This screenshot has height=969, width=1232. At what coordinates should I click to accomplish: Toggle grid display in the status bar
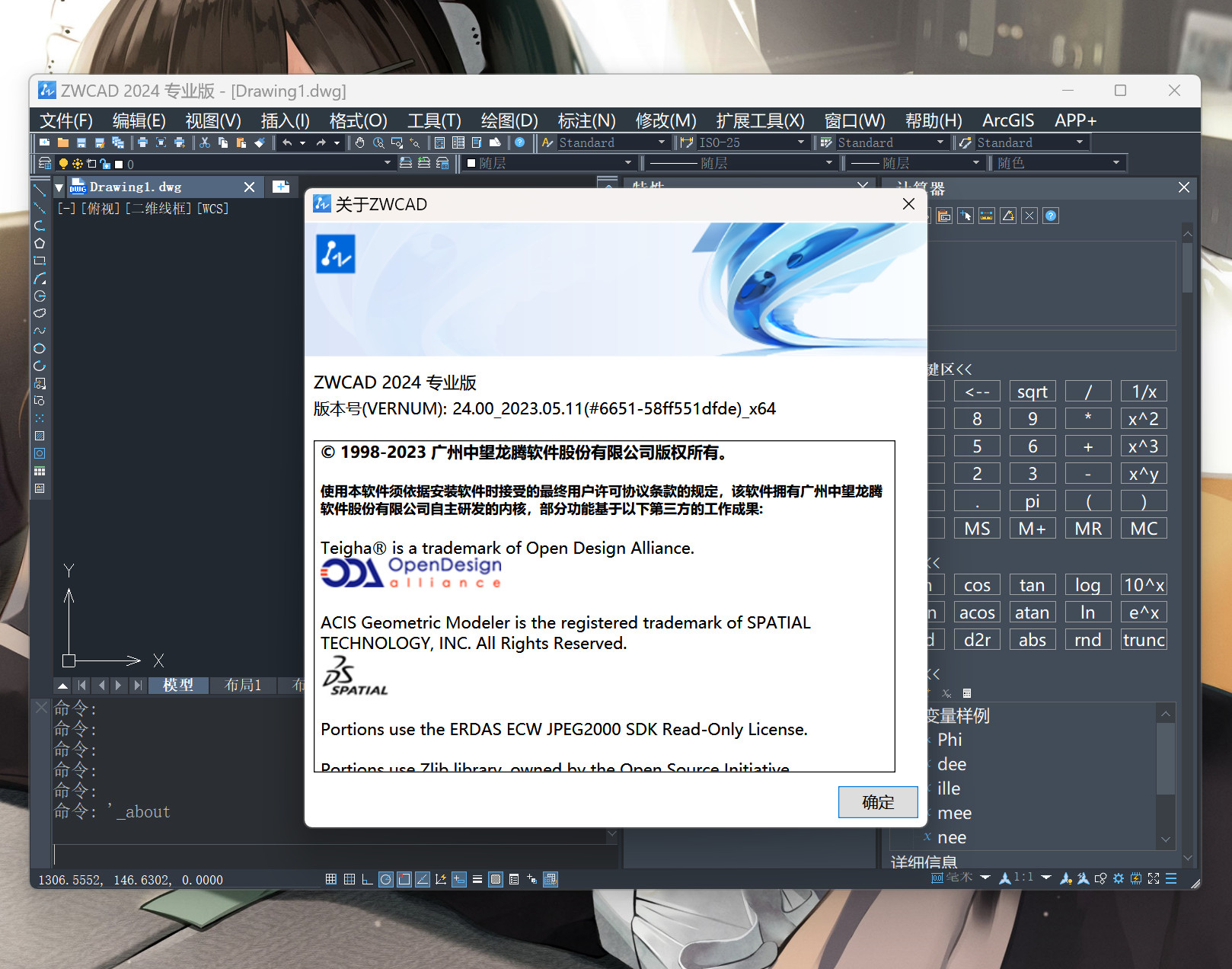(x=349, y=879)
